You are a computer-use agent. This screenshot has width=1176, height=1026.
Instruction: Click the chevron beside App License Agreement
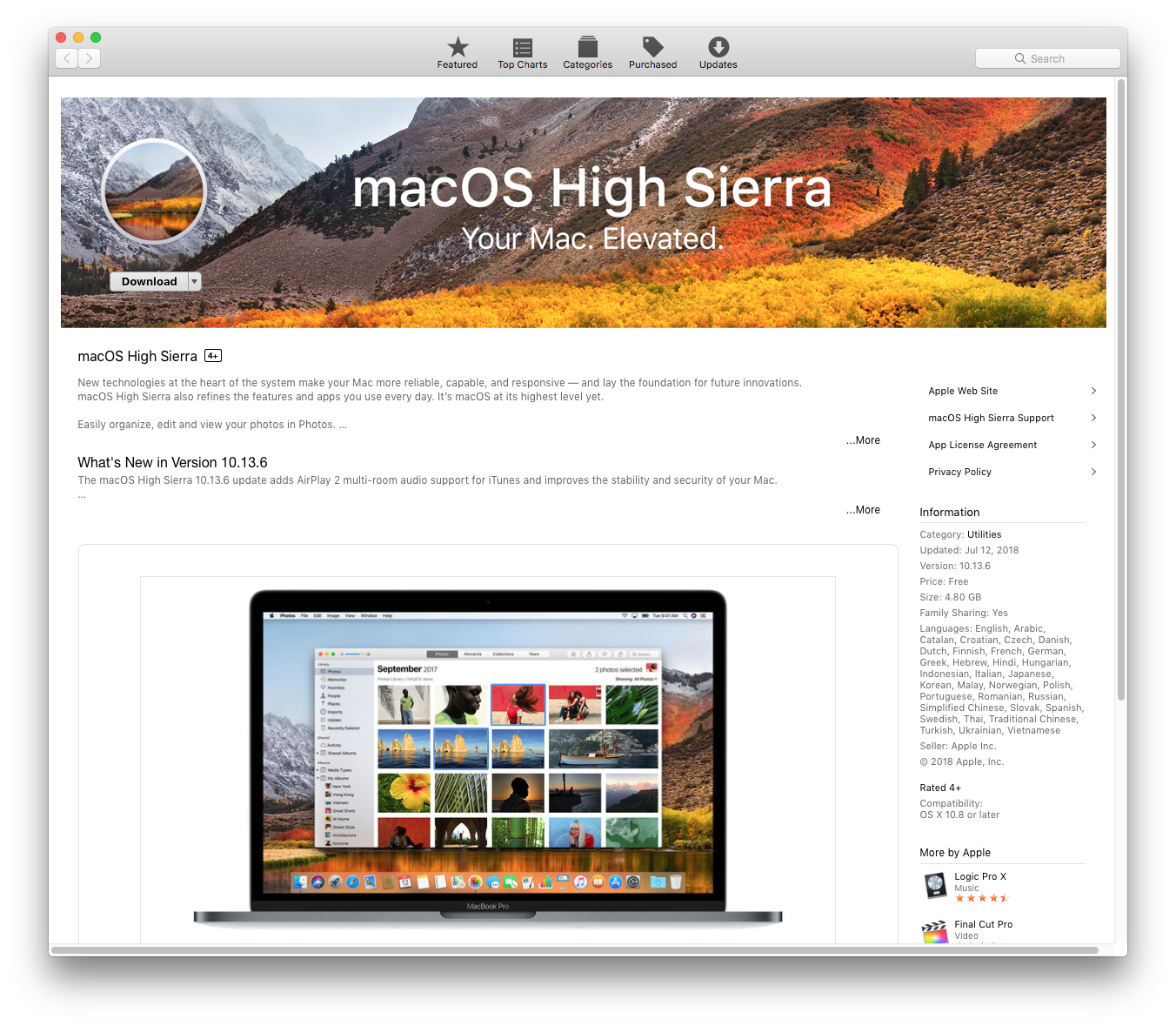click(1093, 445)
